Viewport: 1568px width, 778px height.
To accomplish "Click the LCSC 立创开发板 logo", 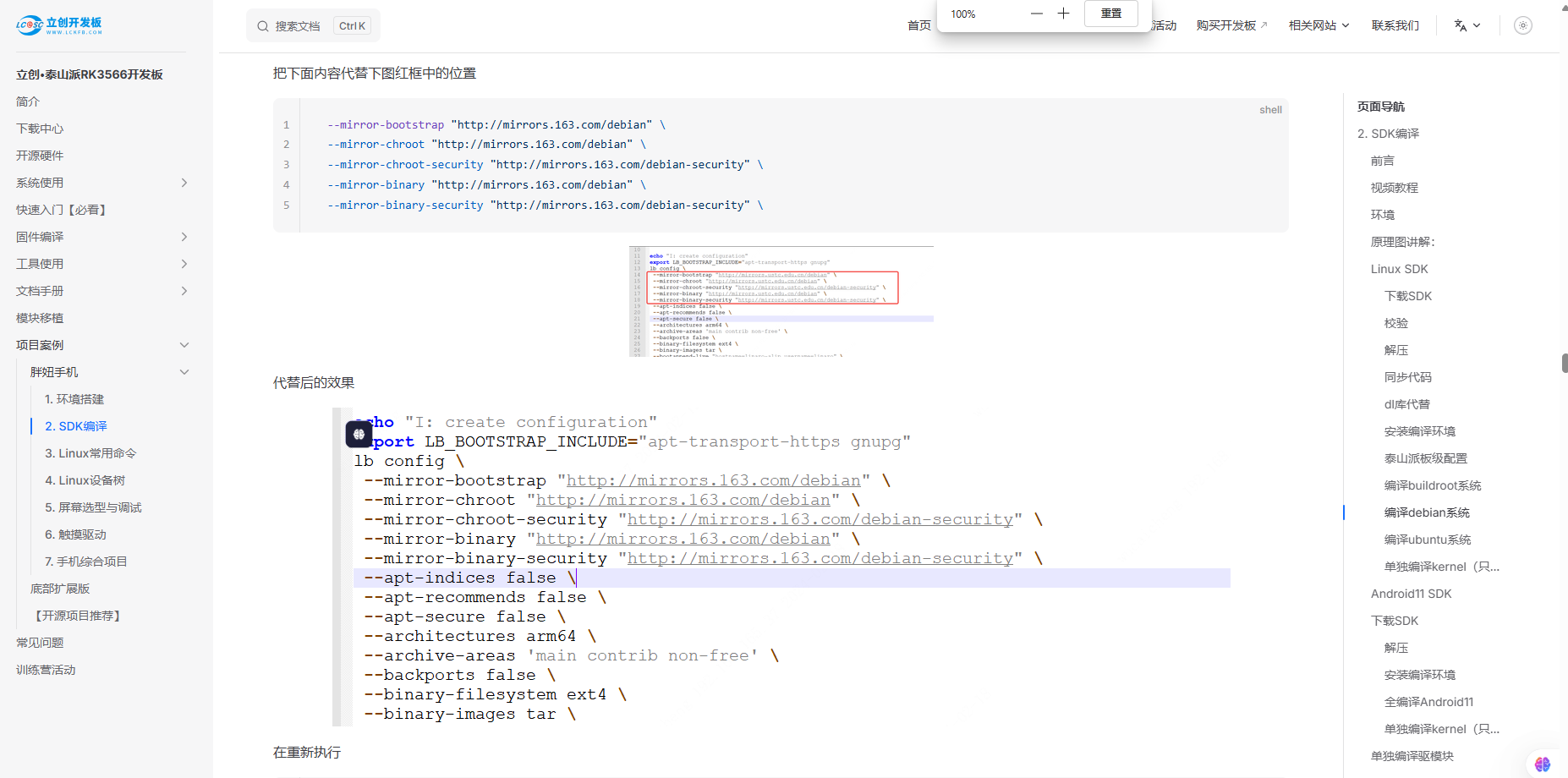I will point(59,25).
